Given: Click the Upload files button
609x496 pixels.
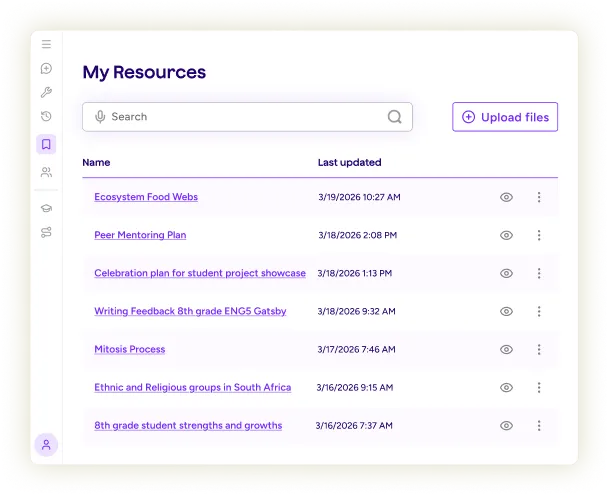Looking at the screenshot, I should coord(505,117).
